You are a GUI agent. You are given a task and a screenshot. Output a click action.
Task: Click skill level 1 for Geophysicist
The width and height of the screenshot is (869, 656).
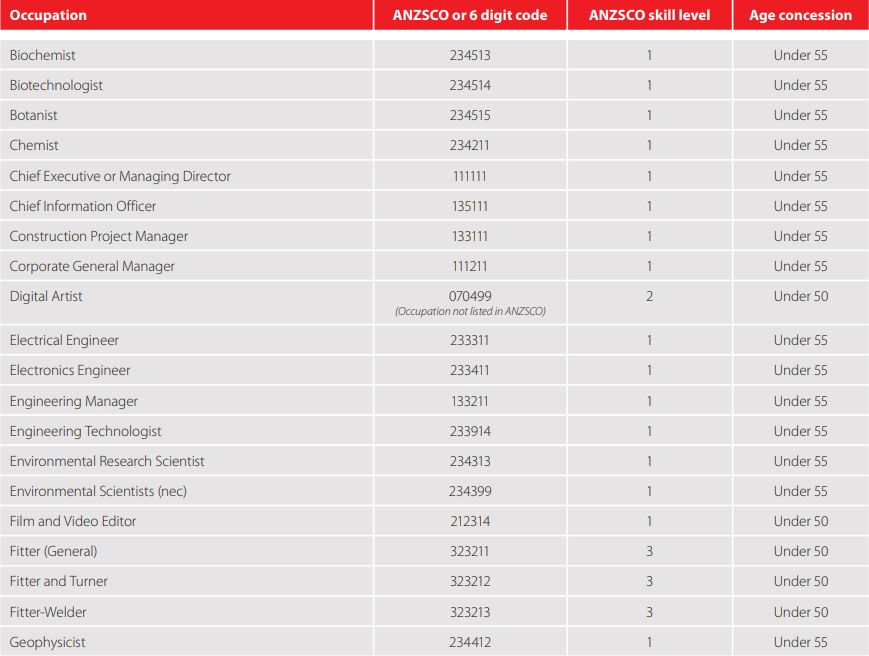(650, 642)
